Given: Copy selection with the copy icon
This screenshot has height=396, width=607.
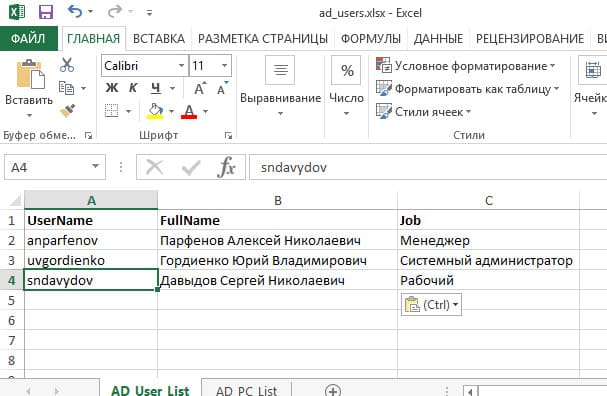Looking at the screenshot, I should pos(66,88).
